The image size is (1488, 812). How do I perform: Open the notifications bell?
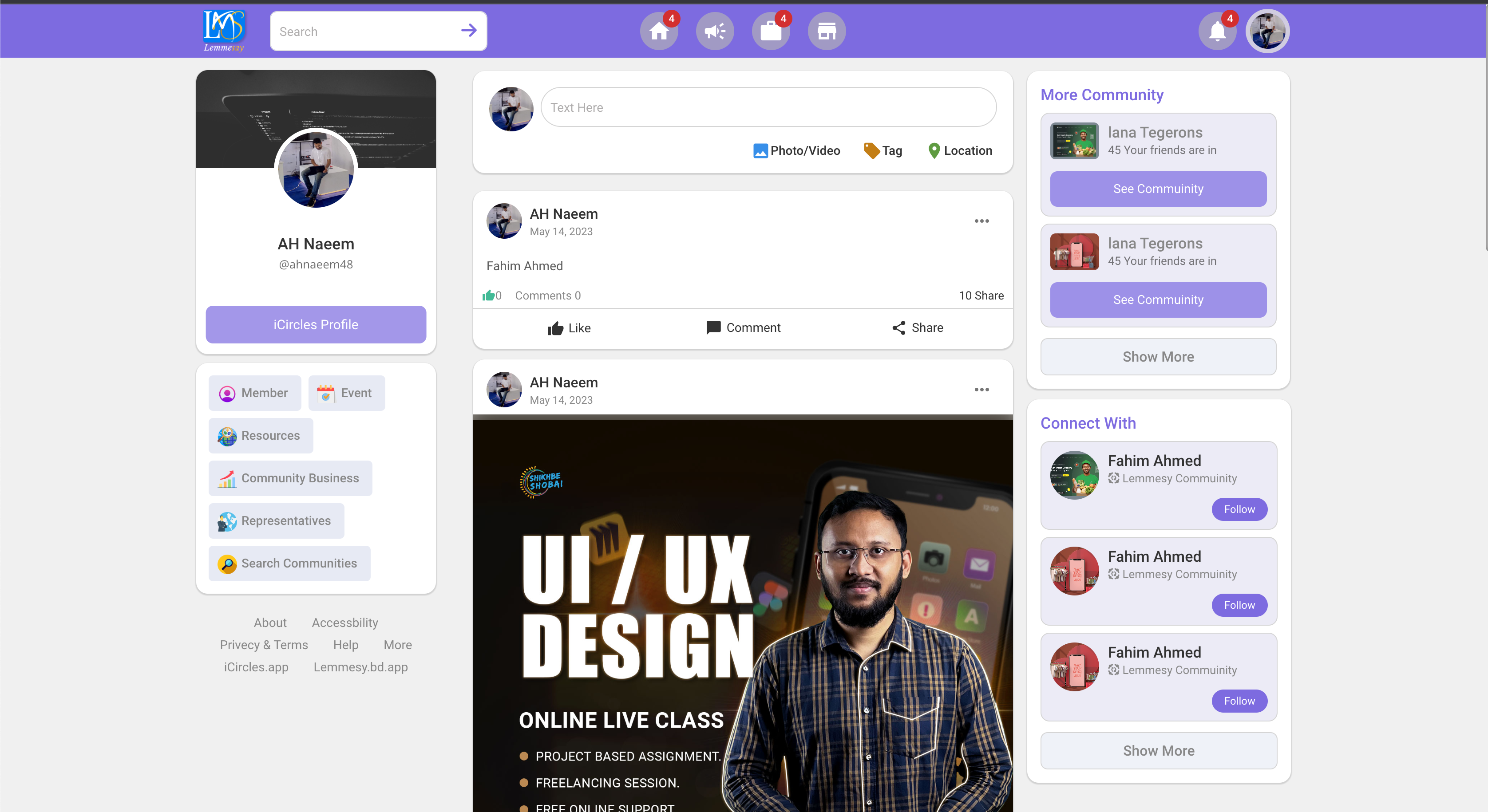point(1217,31)
